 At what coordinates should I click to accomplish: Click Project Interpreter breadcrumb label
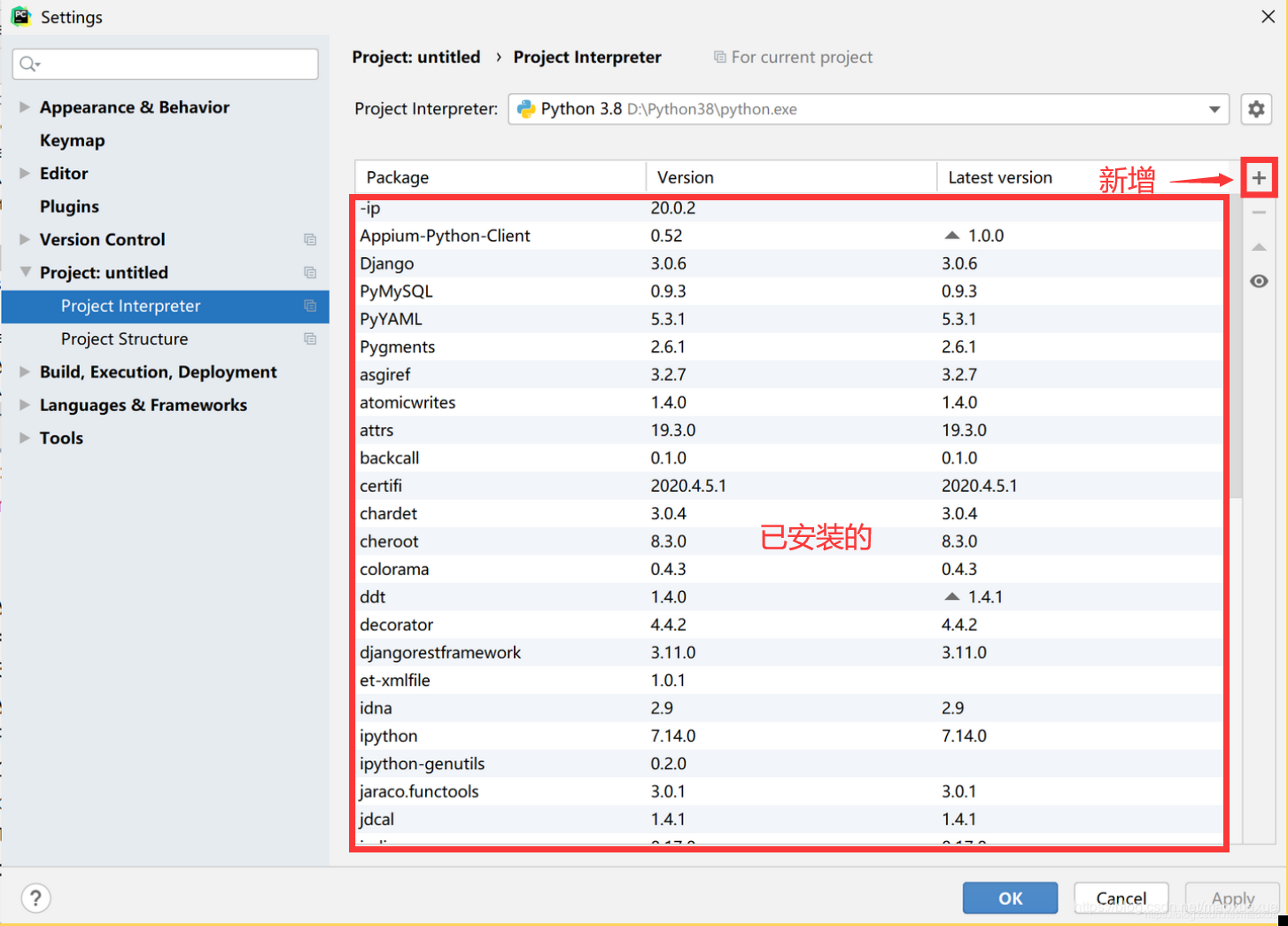[587, 57]
